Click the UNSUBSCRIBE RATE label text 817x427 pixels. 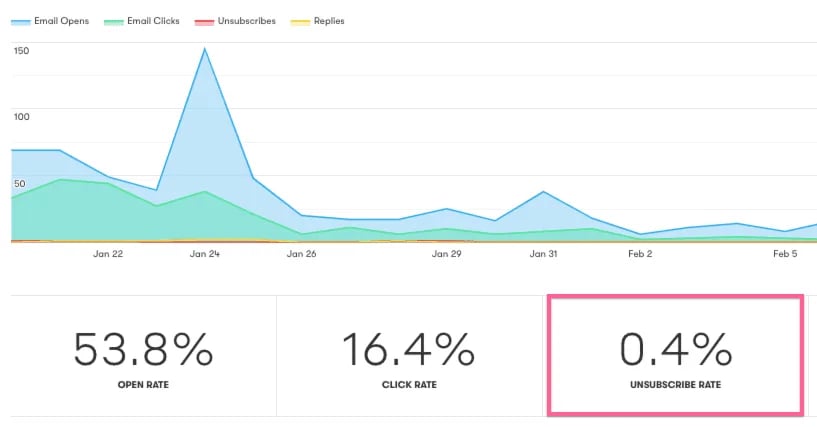(x=675, y=385)
